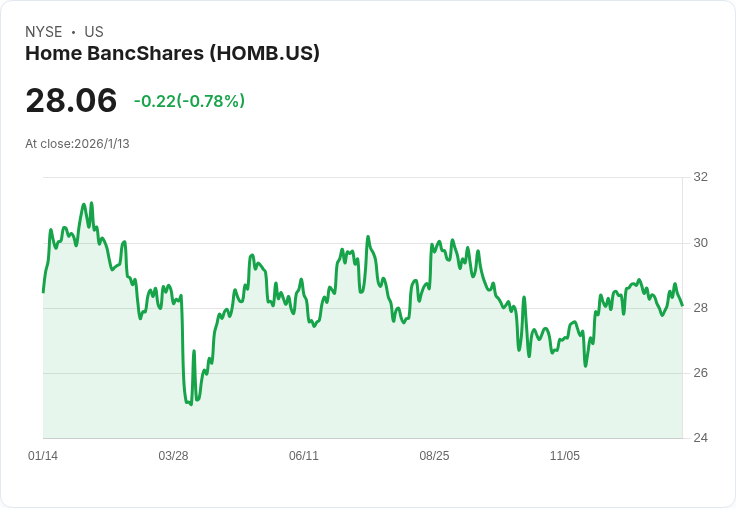
Task: Click the 26 y-axis price label
Action: pyautogui.click(x=700, y=373)
